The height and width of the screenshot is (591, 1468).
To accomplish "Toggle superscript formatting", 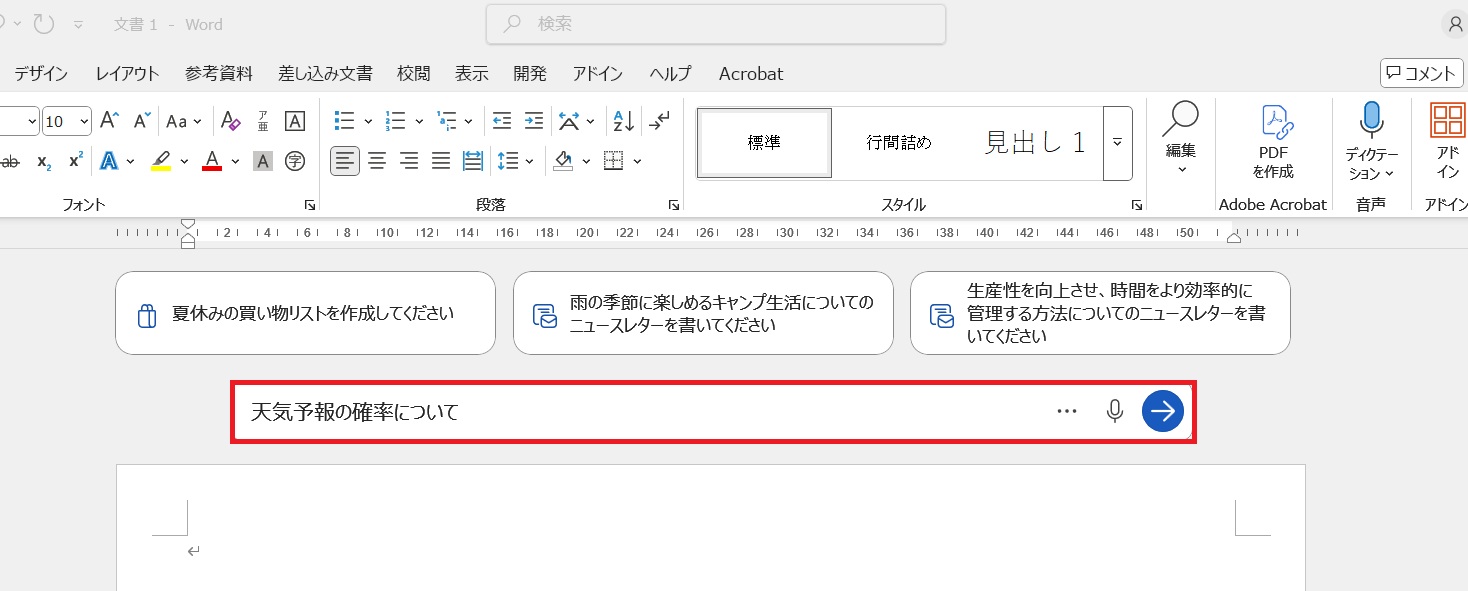I will tap(76, 161).
